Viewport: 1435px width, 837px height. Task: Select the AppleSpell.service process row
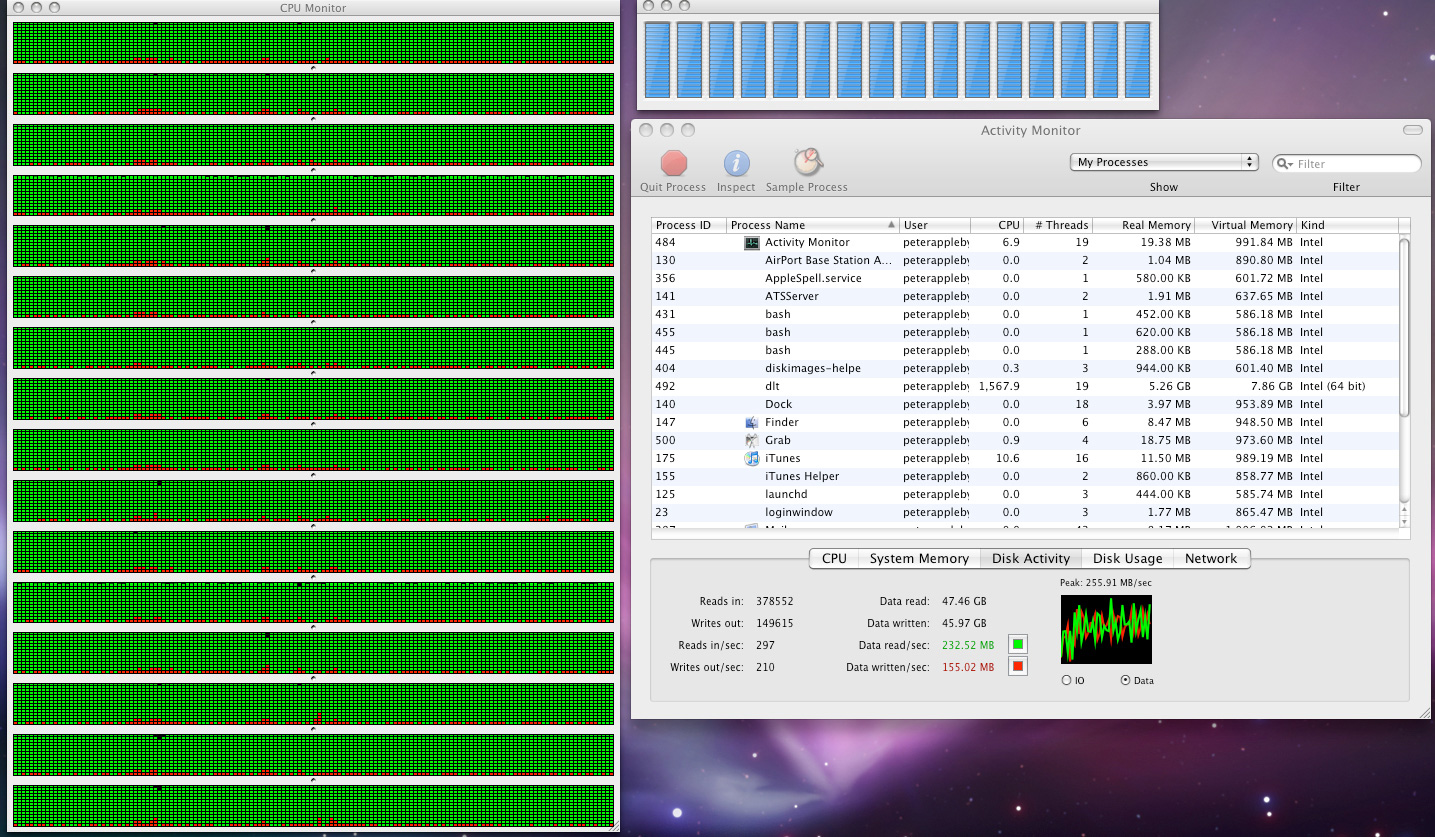(1024, 278)
